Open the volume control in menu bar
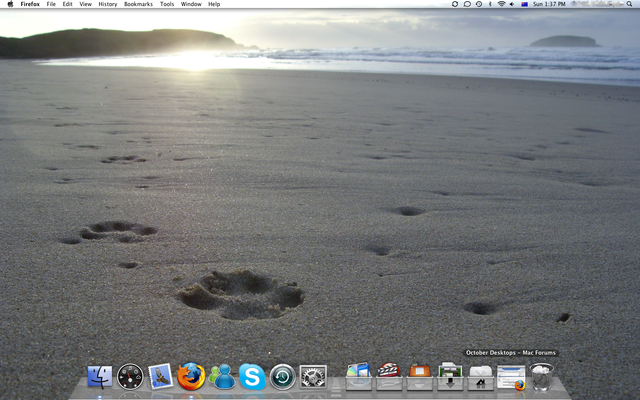The width and height of the screenshot is (640, 400). (x=514, y=4)
